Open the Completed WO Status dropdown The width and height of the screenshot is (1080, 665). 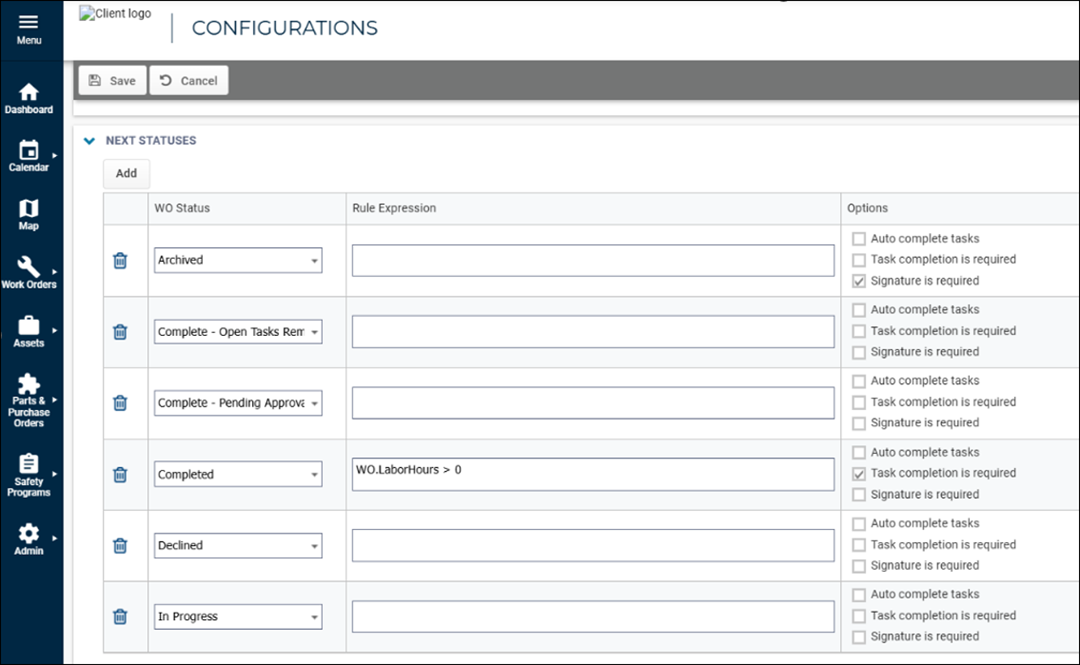click(238, 474)
